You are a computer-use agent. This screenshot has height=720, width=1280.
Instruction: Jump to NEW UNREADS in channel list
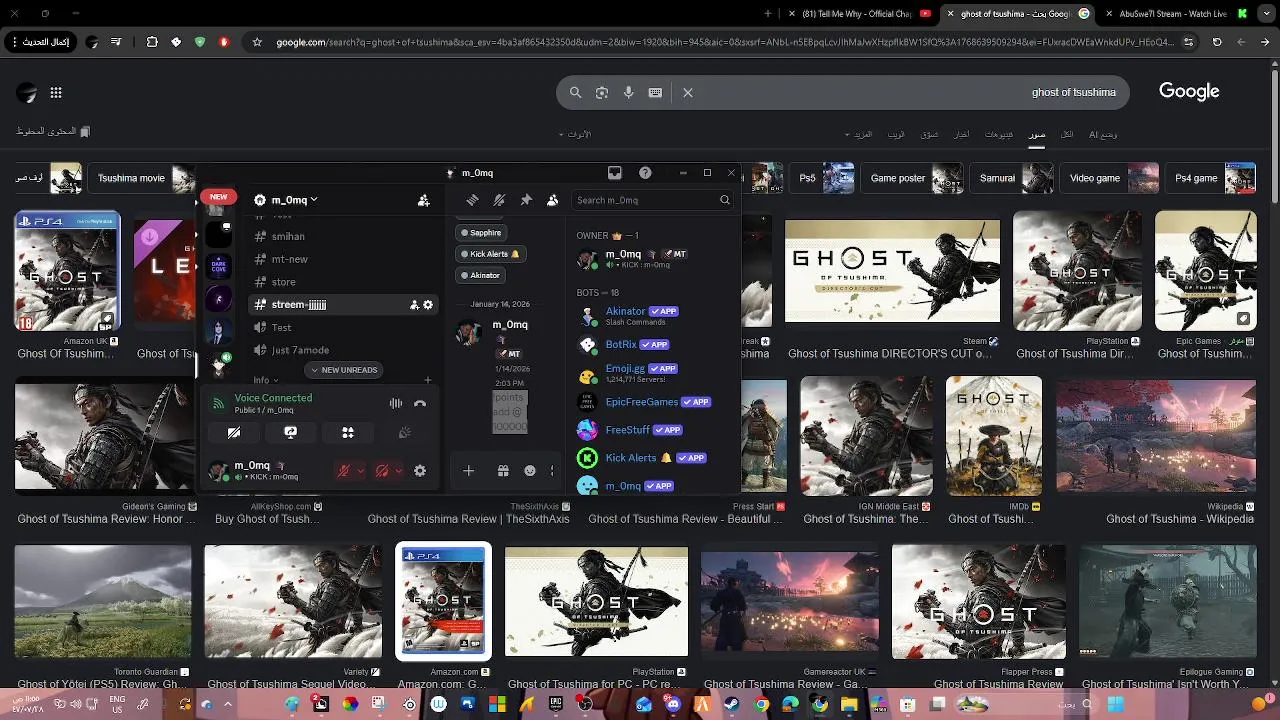(x=344, y=370)
